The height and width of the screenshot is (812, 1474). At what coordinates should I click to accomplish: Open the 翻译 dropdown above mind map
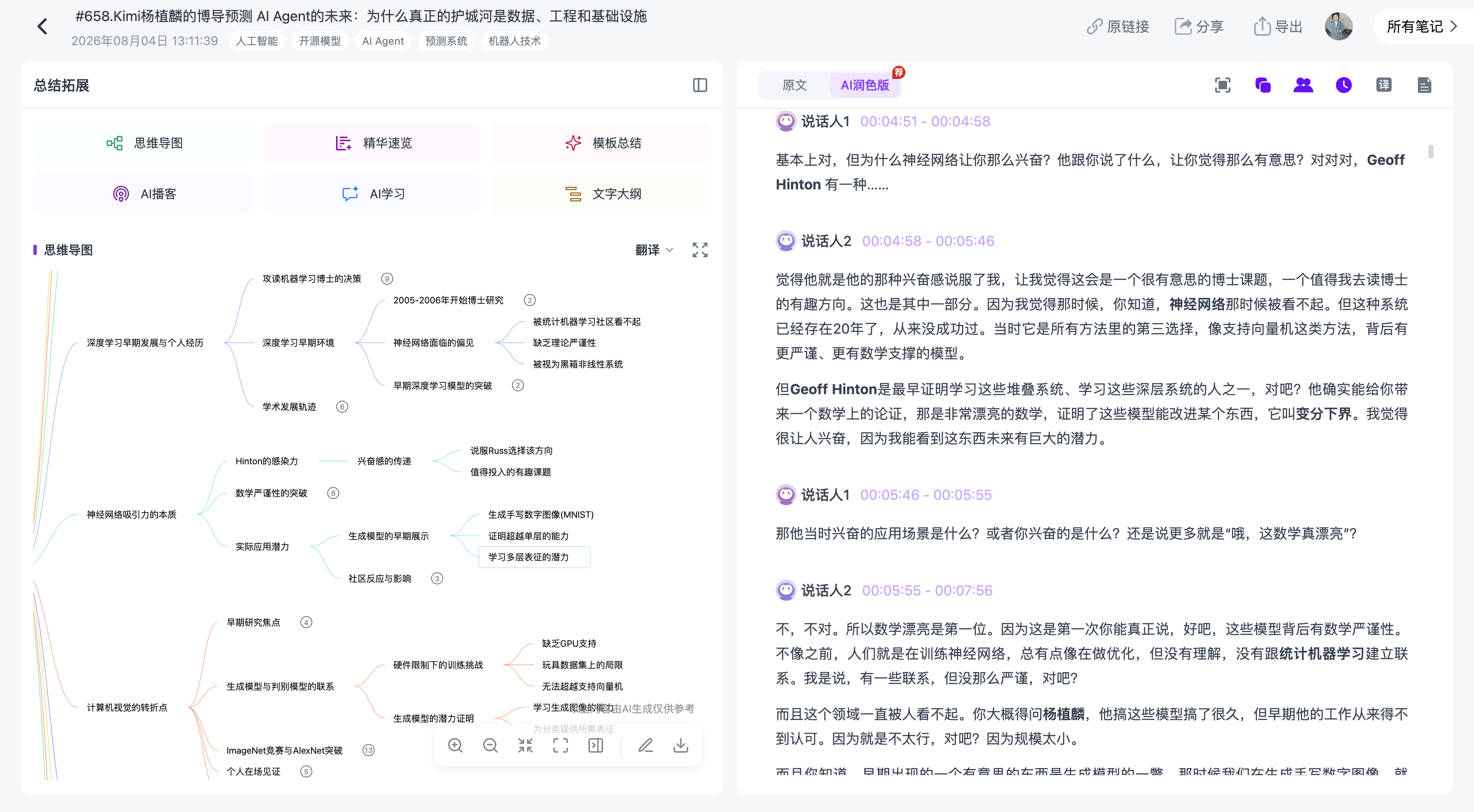[x=654, y=250]
